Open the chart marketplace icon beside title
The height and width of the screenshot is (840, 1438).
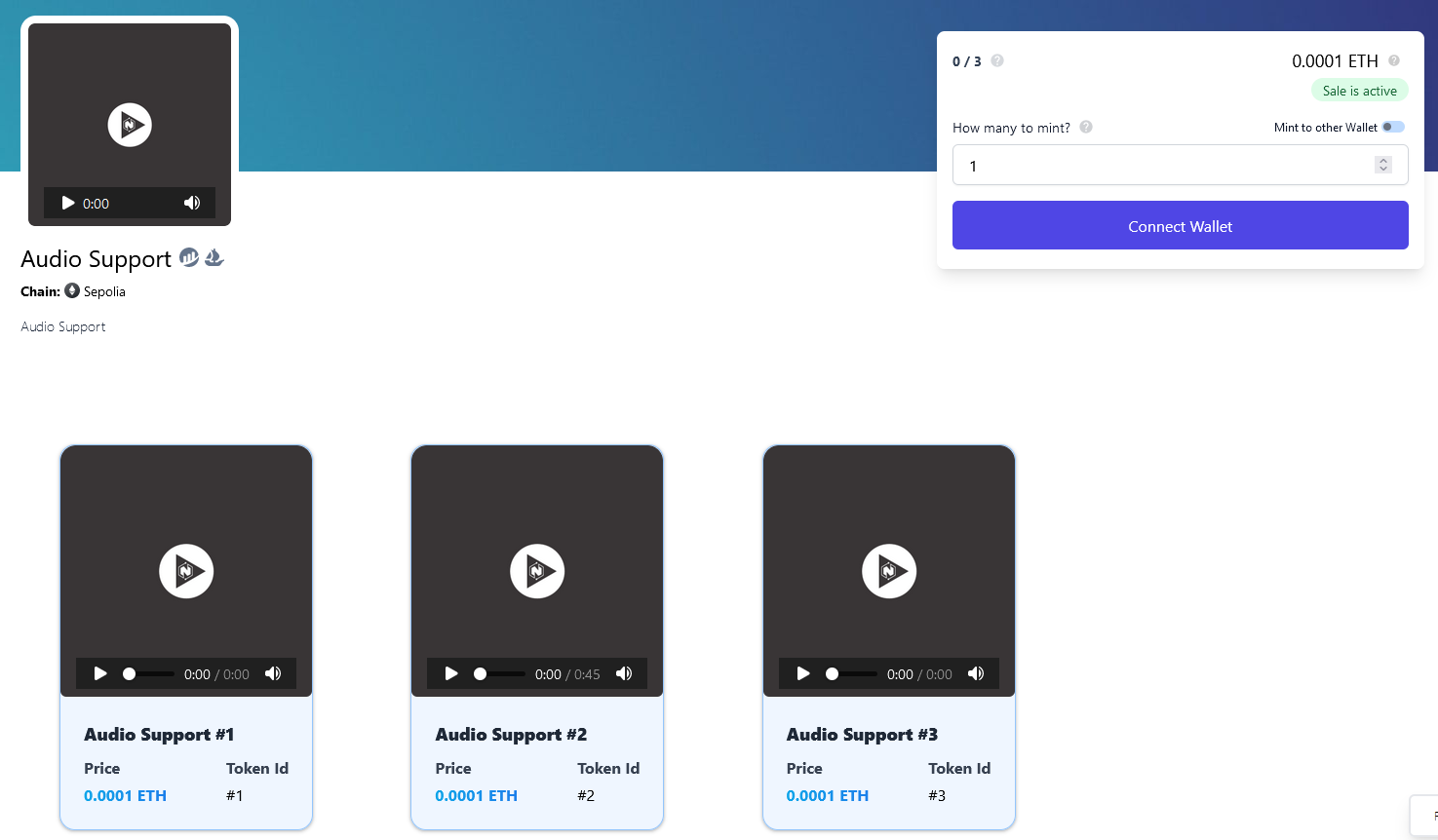(x=189, y=258)
